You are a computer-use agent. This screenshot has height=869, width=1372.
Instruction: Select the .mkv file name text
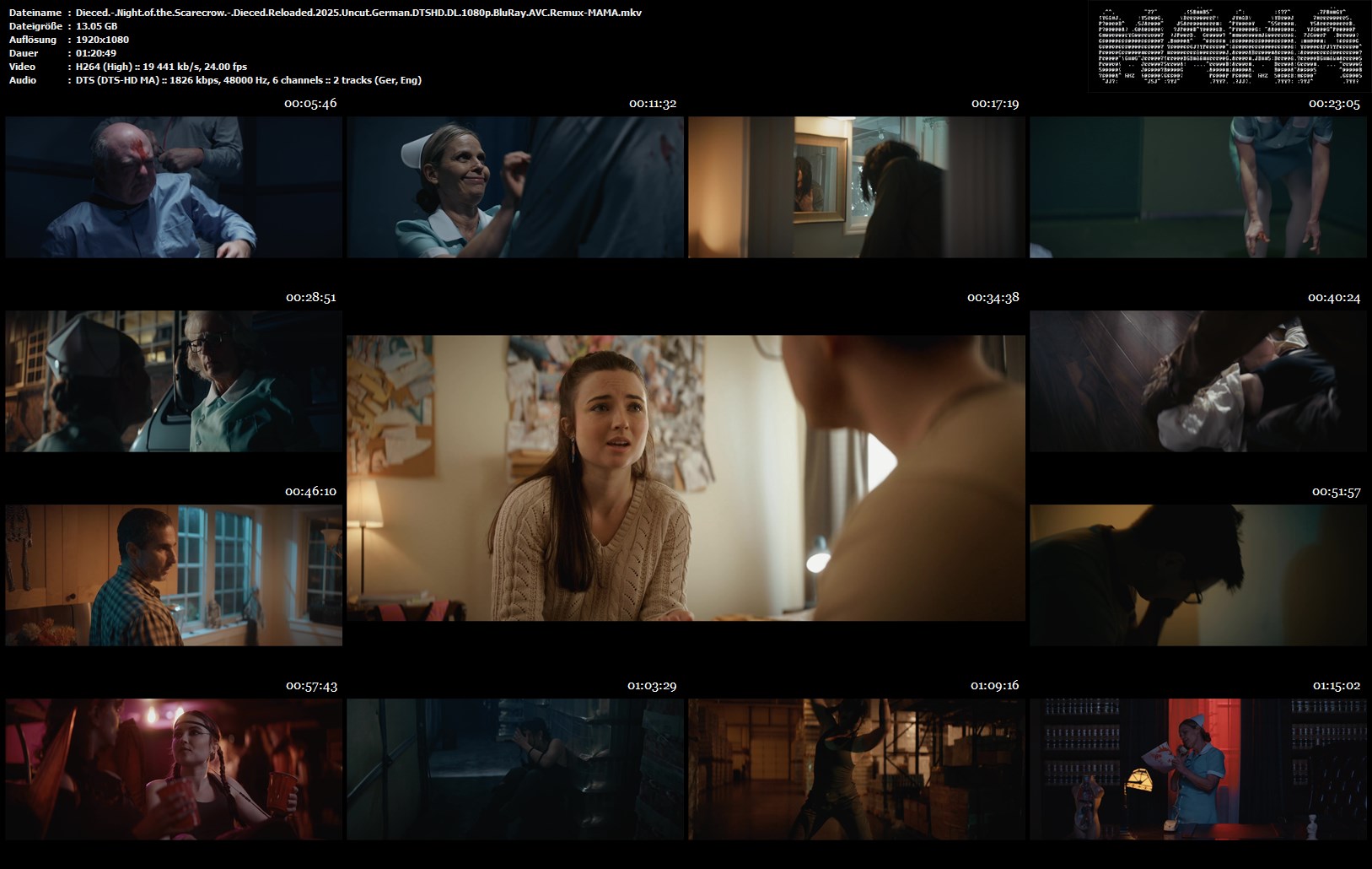[358, 13]
